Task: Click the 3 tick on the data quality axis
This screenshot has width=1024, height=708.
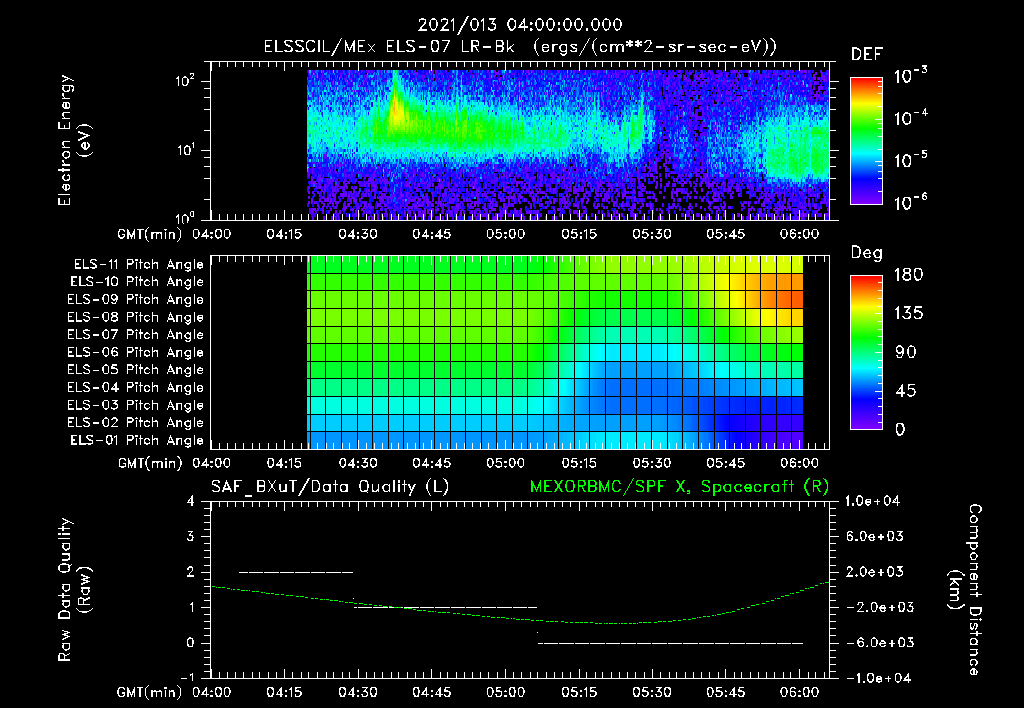Action: coord(191,536)
